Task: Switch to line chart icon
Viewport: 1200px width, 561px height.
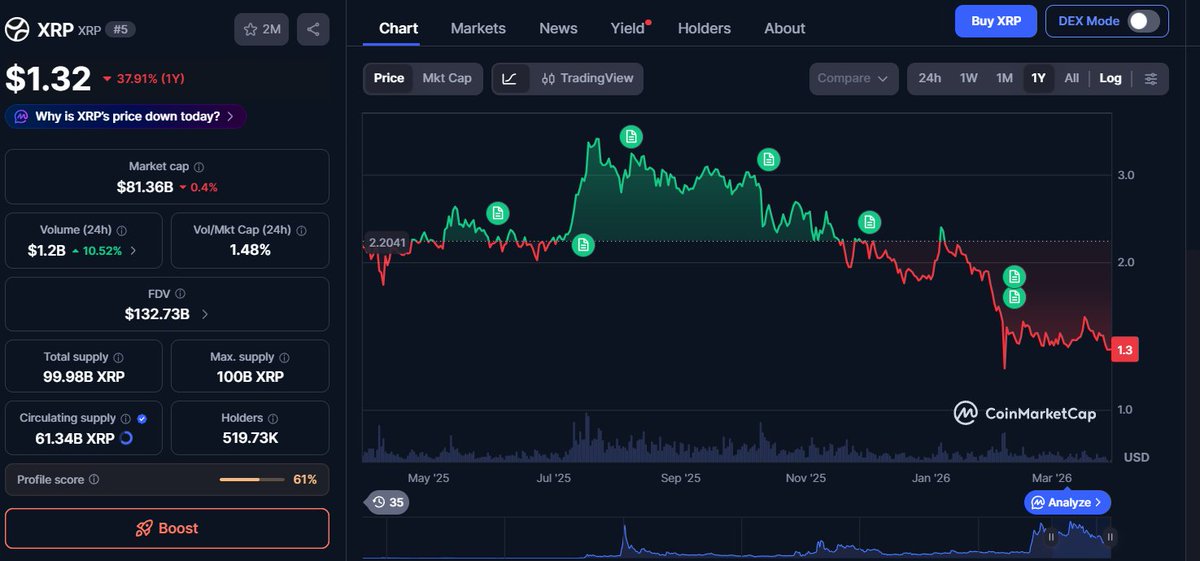Action: click(x=510, y=78)
